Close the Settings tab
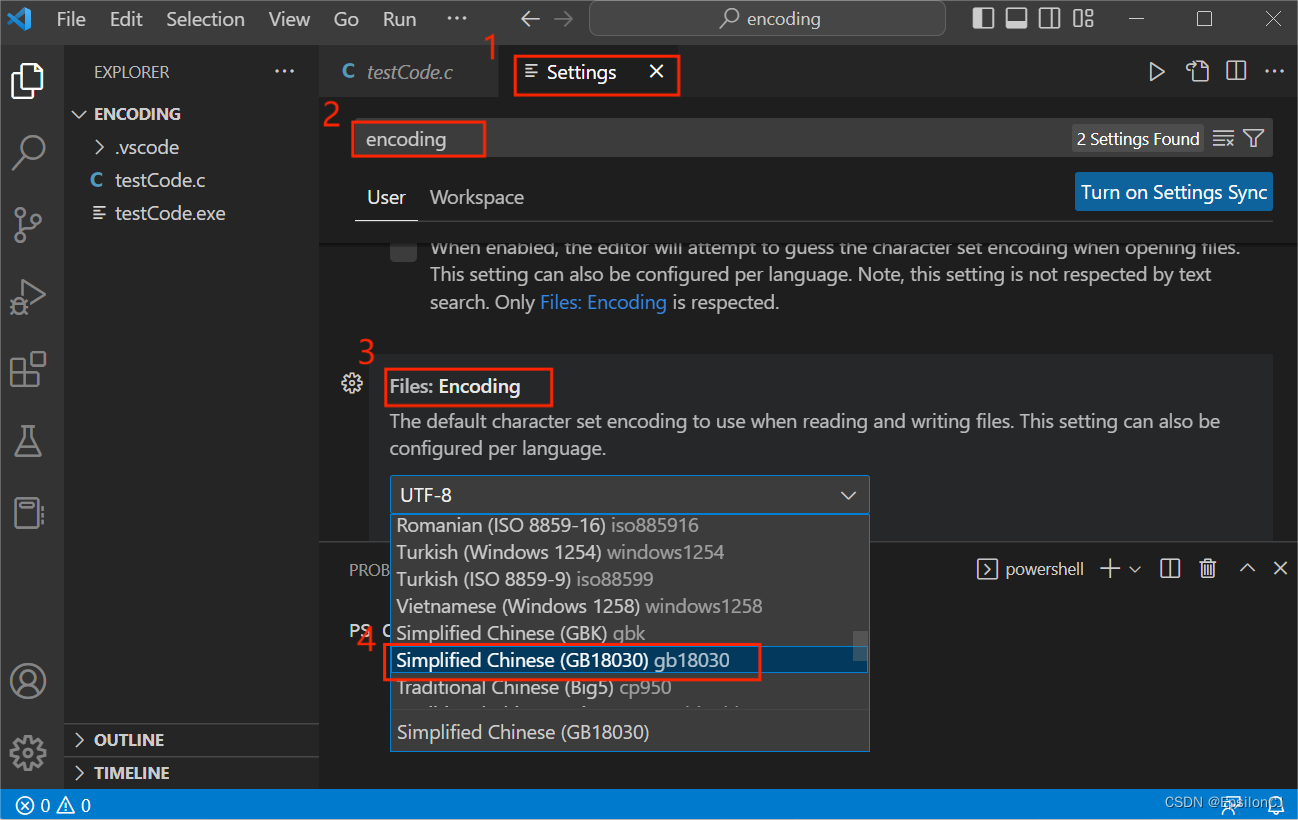 pyautogui.click(x=656, y=72)
